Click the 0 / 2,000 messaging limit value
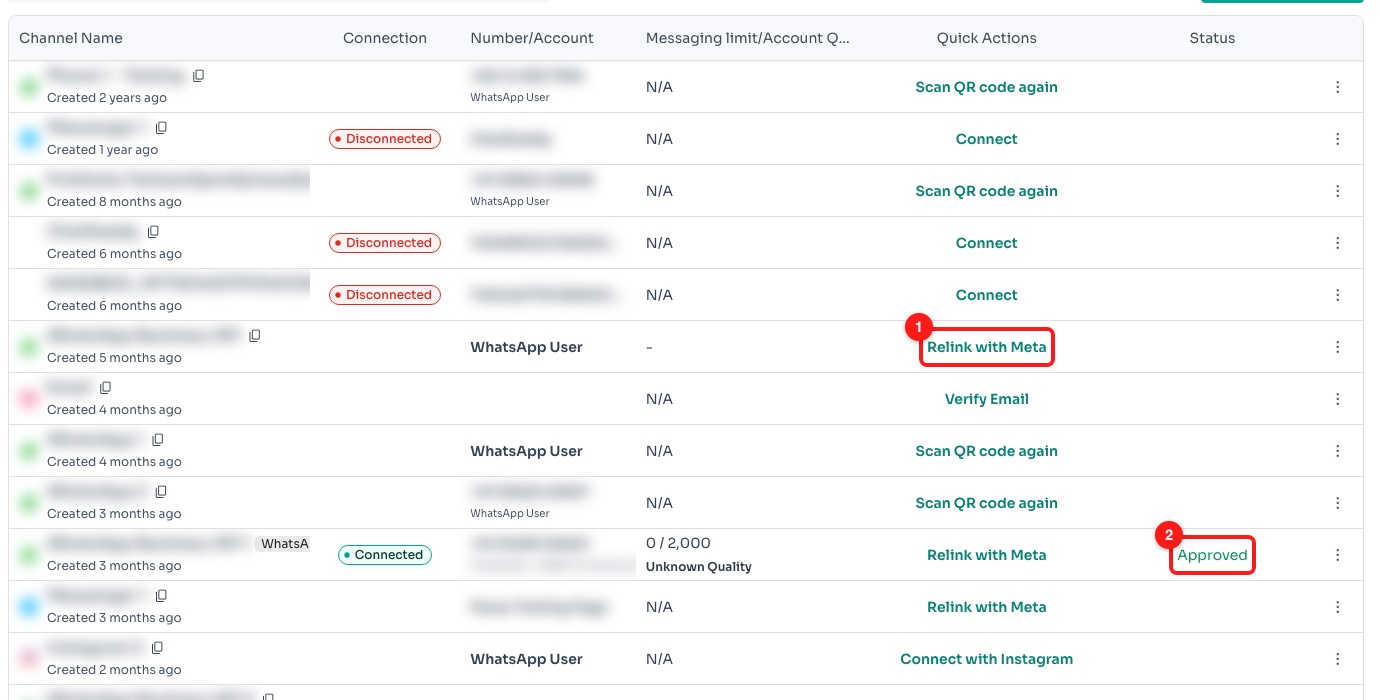The image size is (1380, 700). (678, 543)
